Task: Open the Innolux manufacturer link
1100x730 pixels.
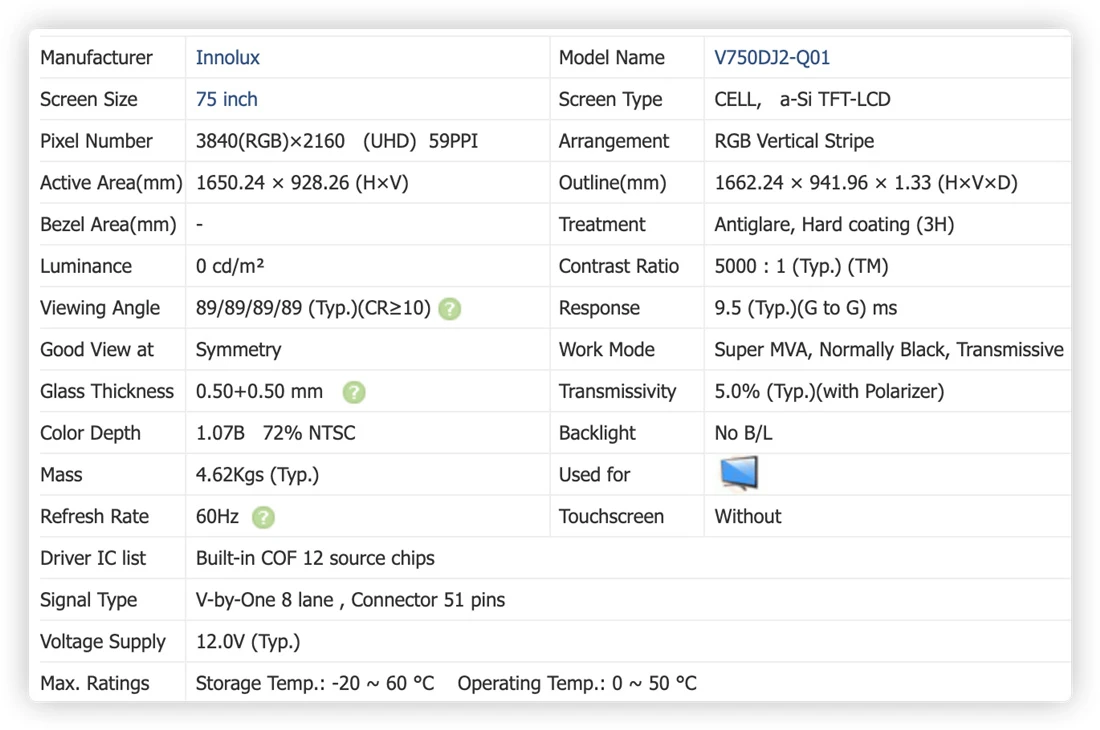Action: click(227, 58)
